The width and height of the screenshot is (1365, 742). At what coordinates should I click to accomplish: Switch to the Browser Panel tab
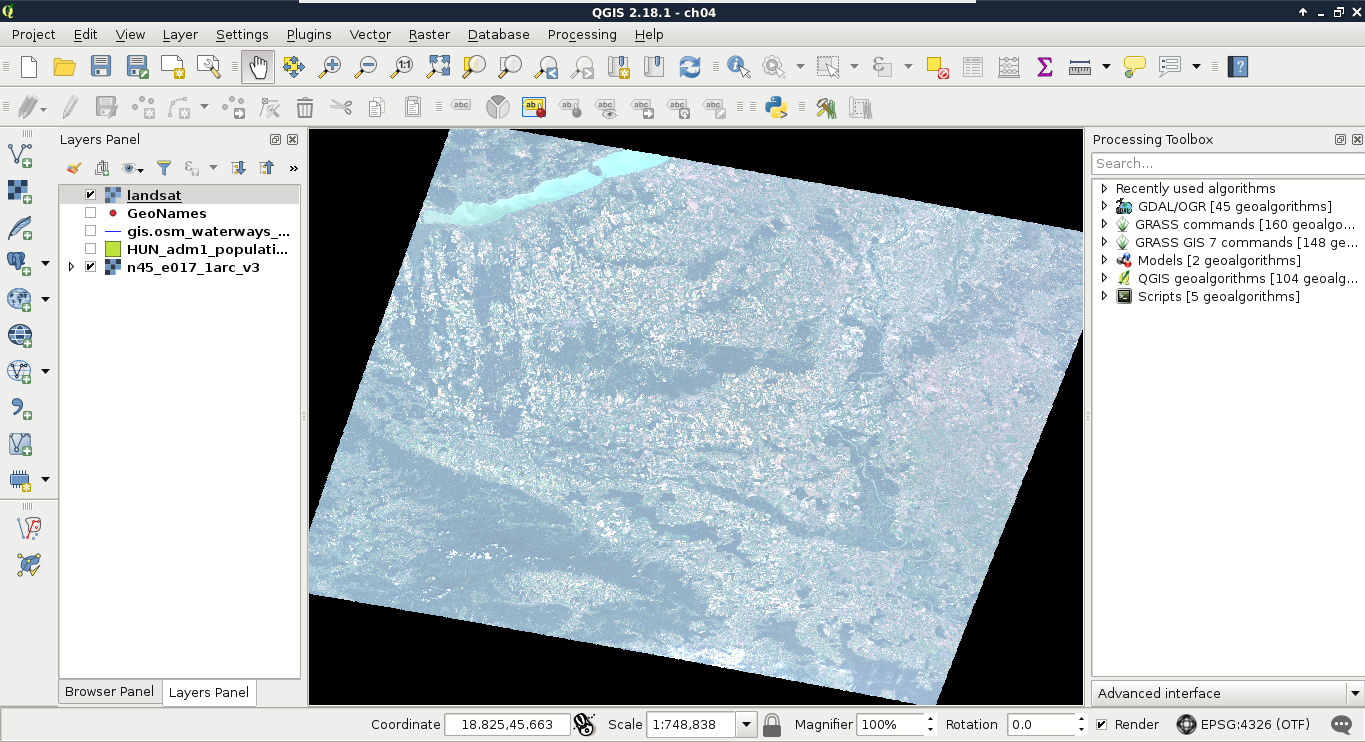109,692
